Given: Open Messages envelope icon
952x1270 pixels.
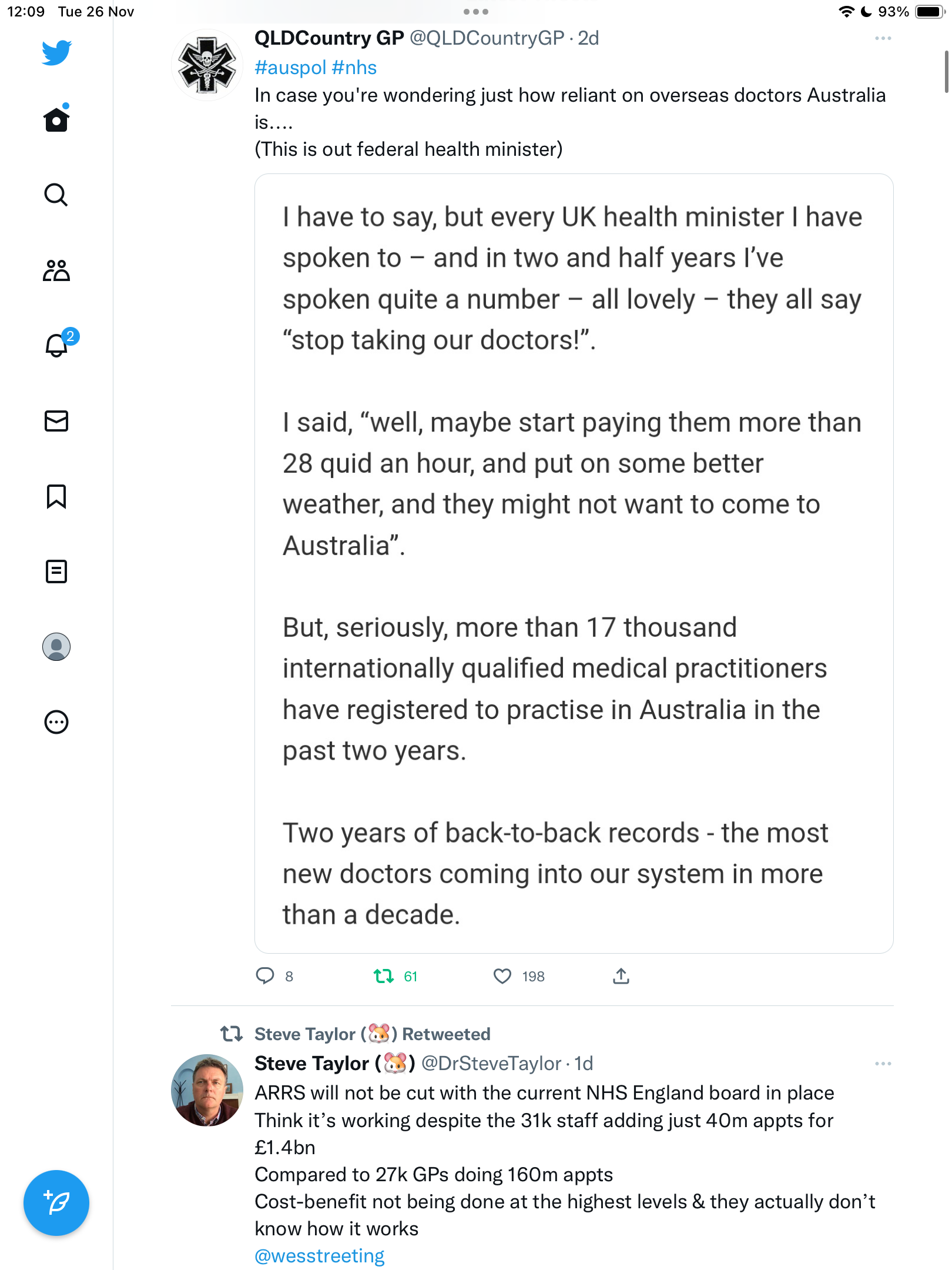Looking at the screenshot, I should [56, 421].
